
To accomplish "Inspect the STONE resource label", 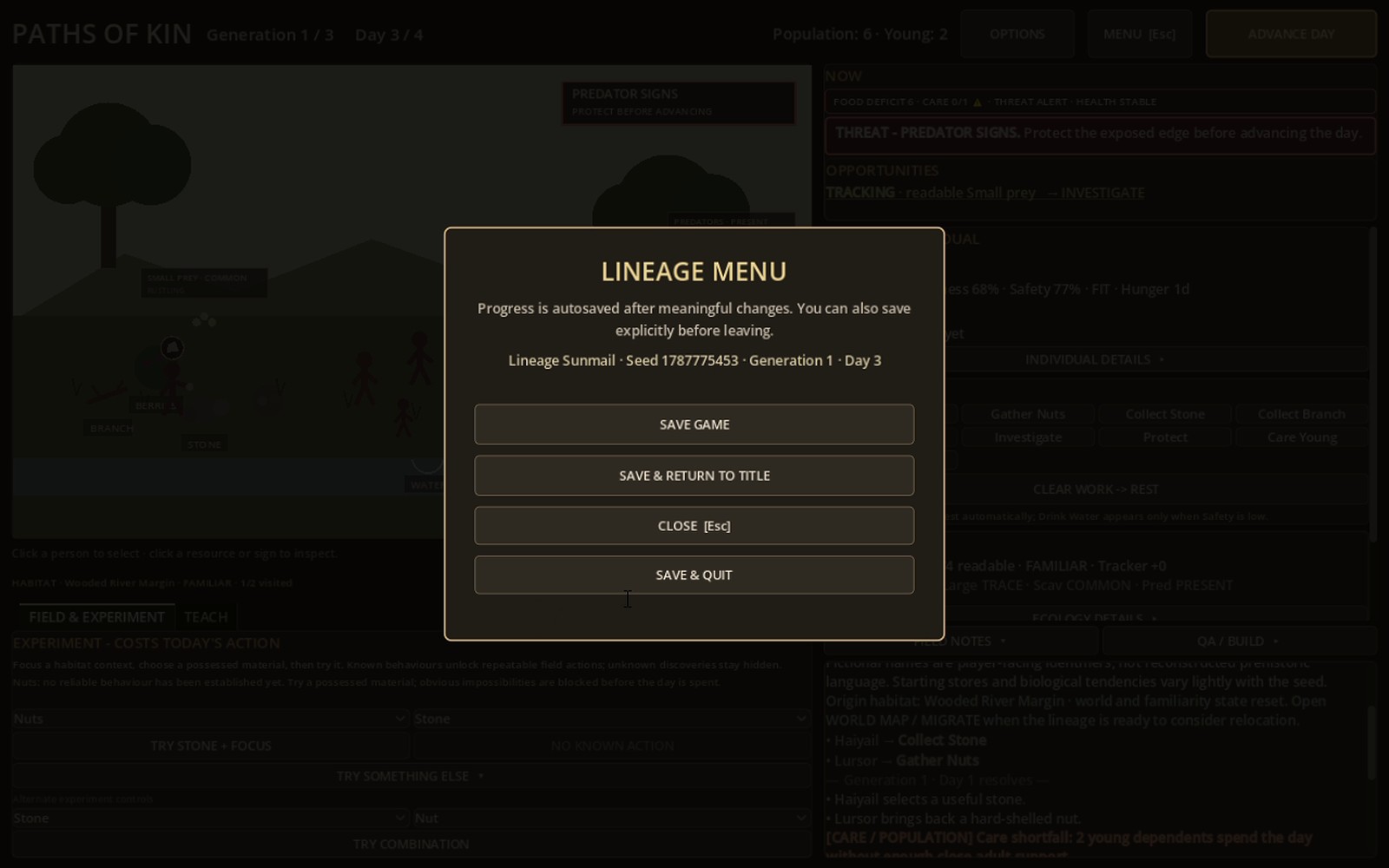I will [205, 444].
